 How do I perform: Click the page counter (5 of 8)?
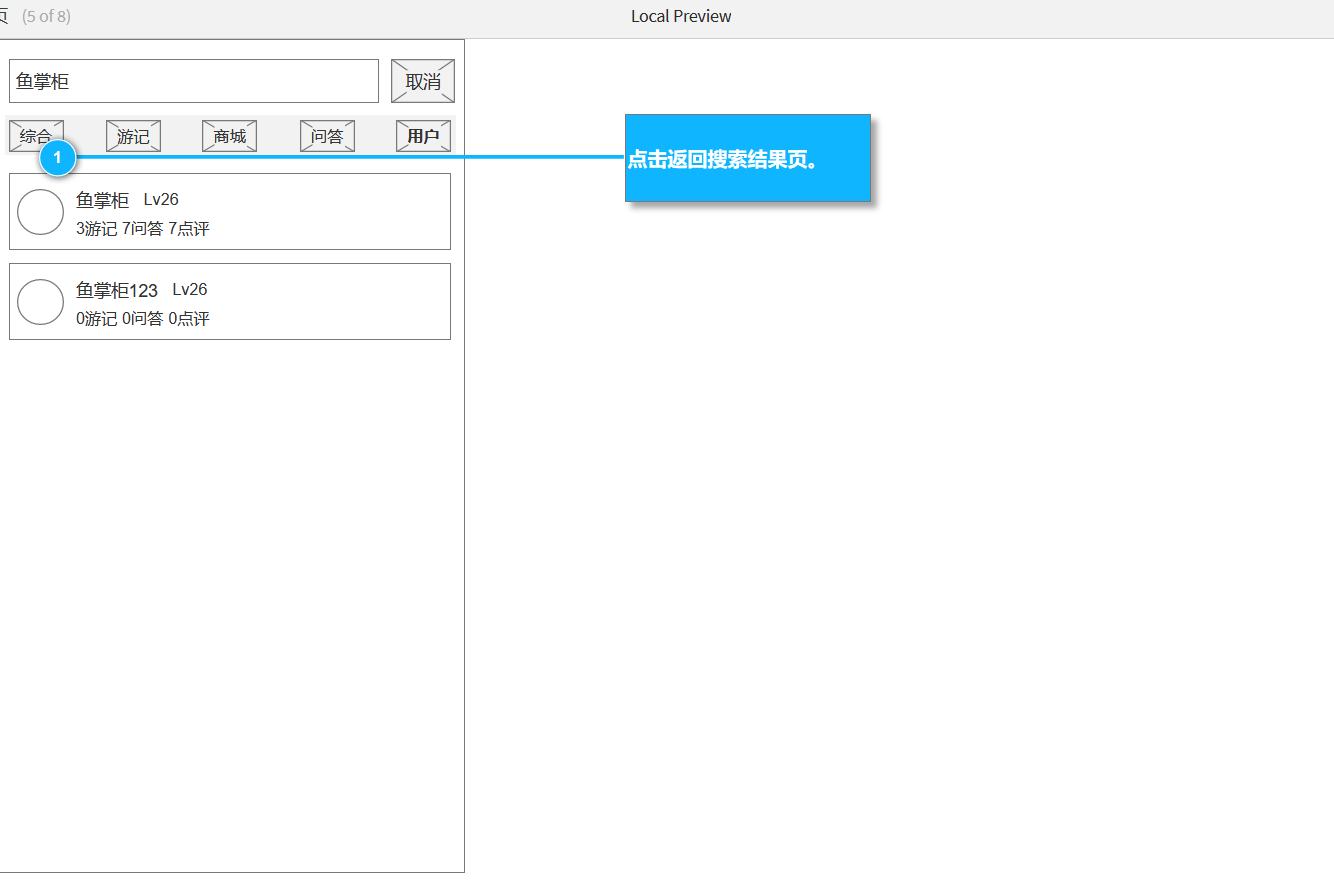[x=46, y=16]
